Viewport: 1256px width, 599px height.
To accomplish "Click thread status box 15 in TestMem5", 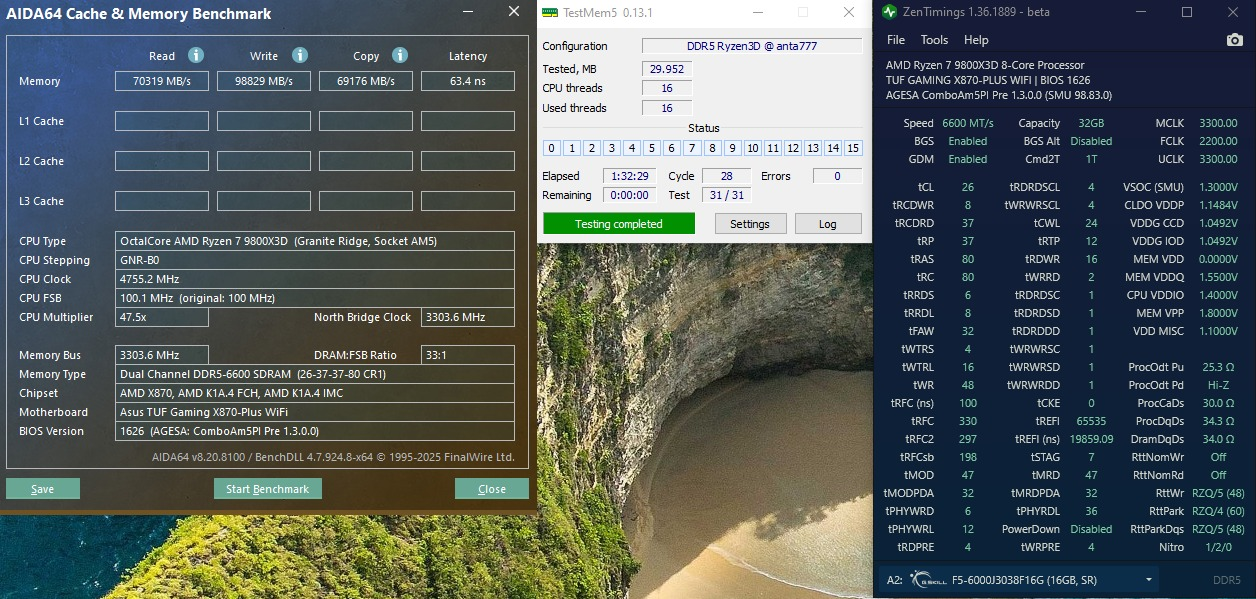I will [x=853, y=148].
